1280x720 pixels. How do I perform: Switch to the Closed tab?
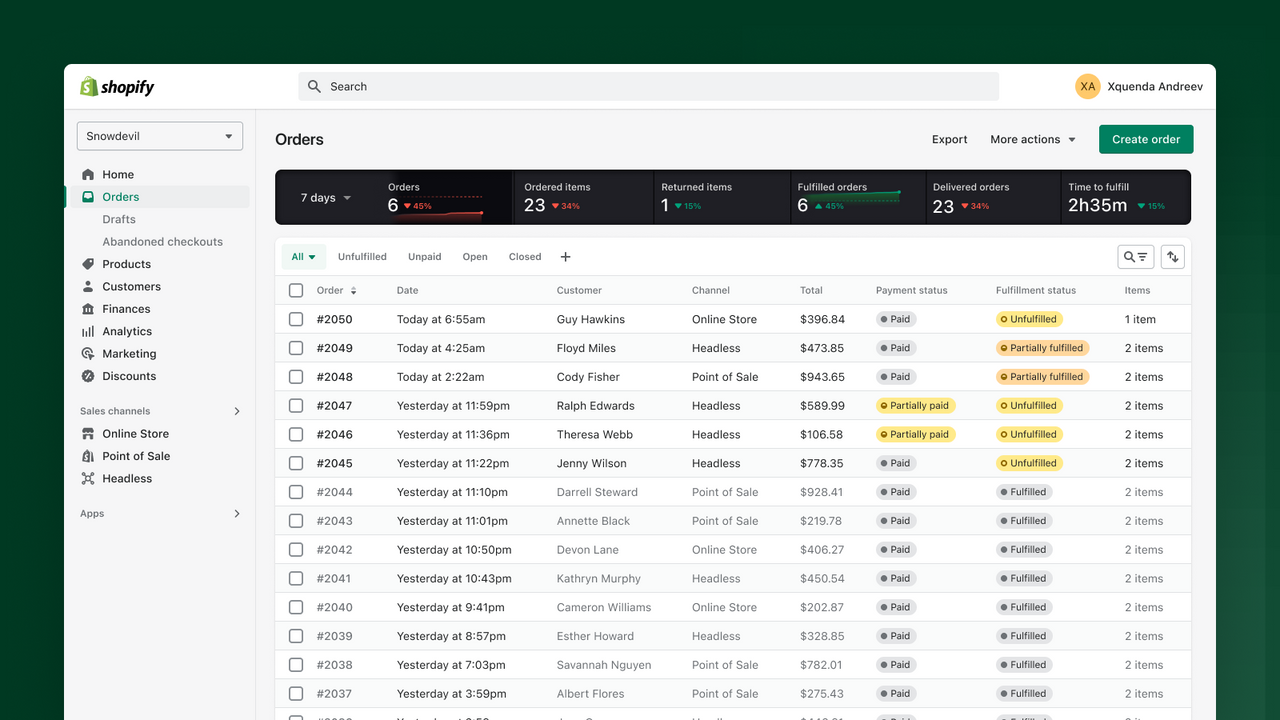(x=525, y=257)
